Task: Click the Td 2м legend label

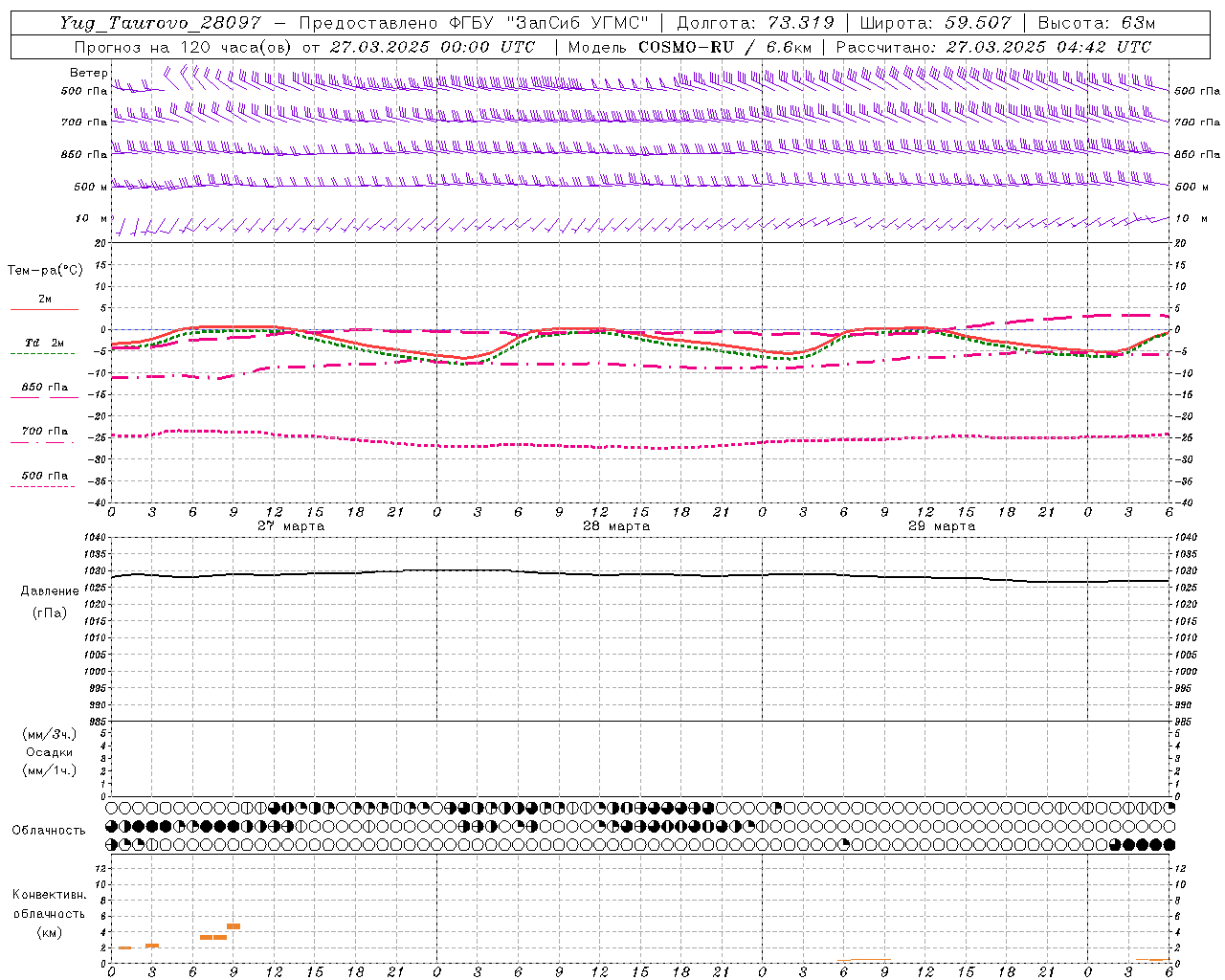Action: point(45,343)
